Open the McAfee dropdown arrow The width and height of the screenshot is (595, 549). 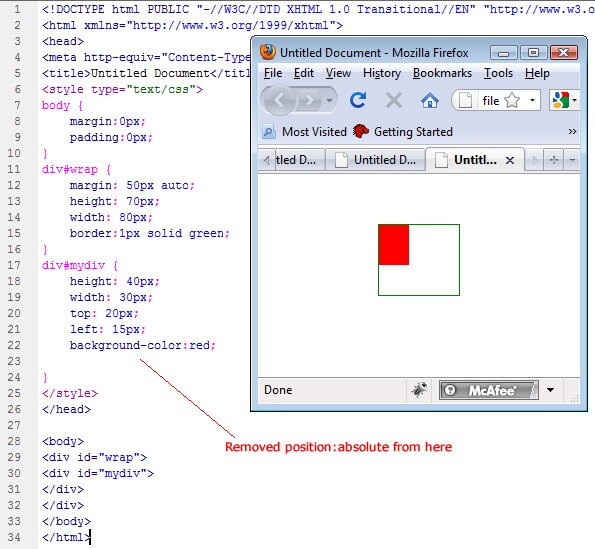pyautogui.click(x=550, y=390)
